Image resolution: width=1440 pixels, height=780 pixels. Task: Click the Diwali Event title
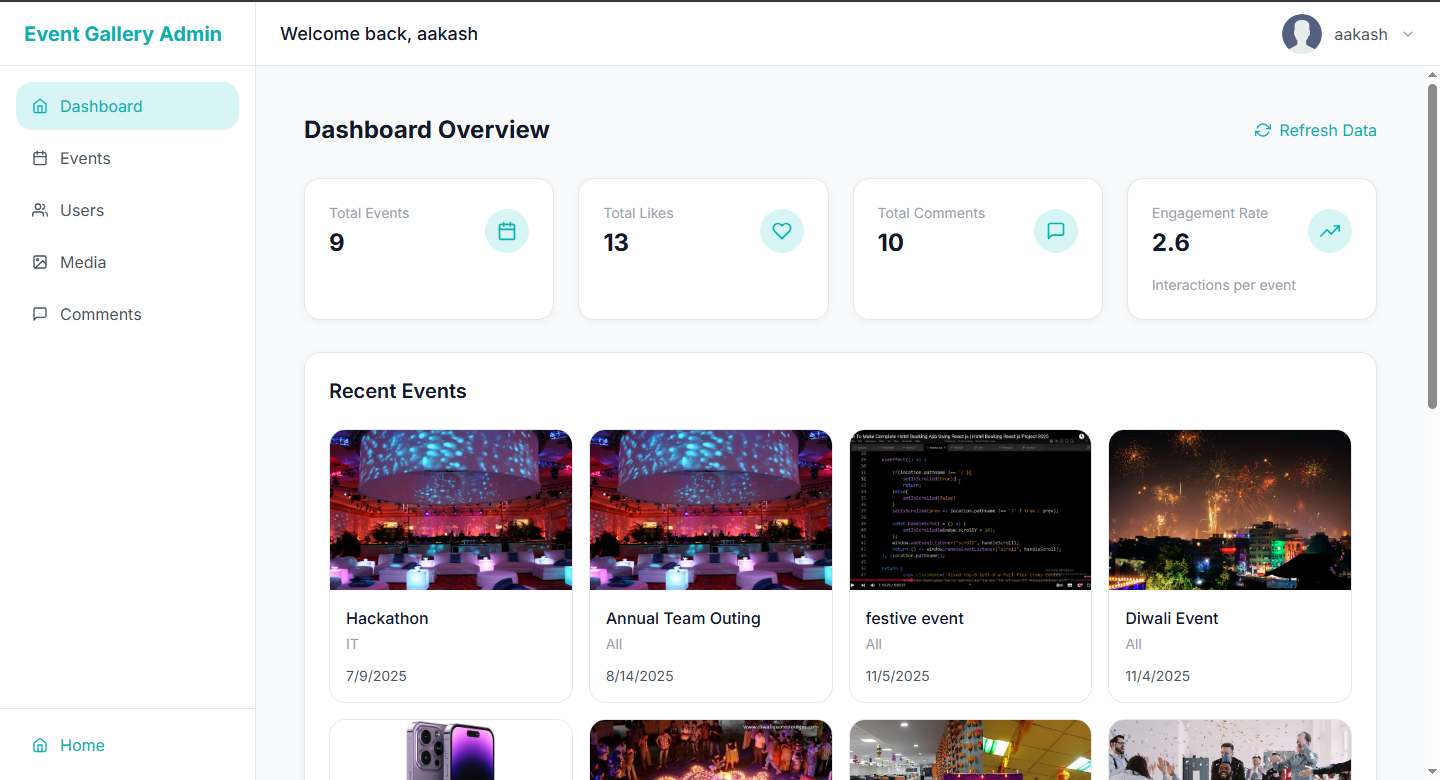click(1171, 618)
